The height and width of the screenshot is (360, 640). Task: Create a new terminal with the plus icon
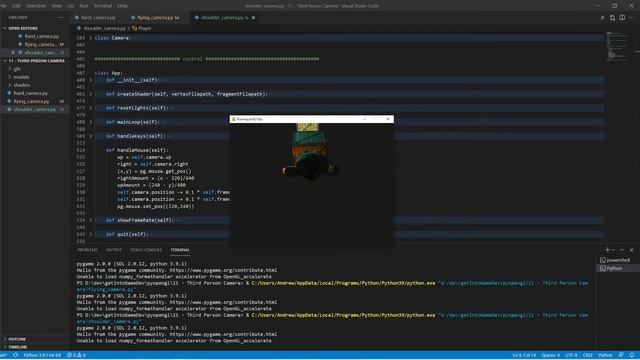pos(607,250)
